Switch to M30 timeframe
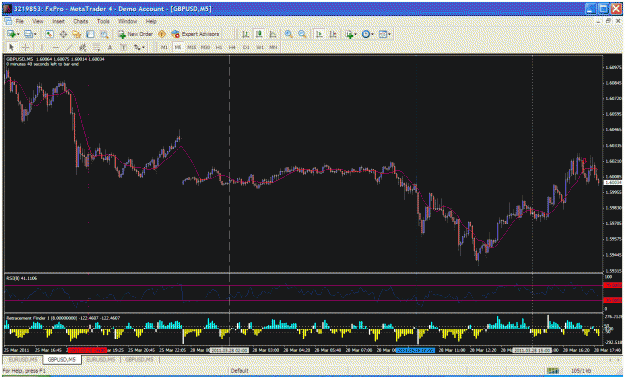 point(205,47)
